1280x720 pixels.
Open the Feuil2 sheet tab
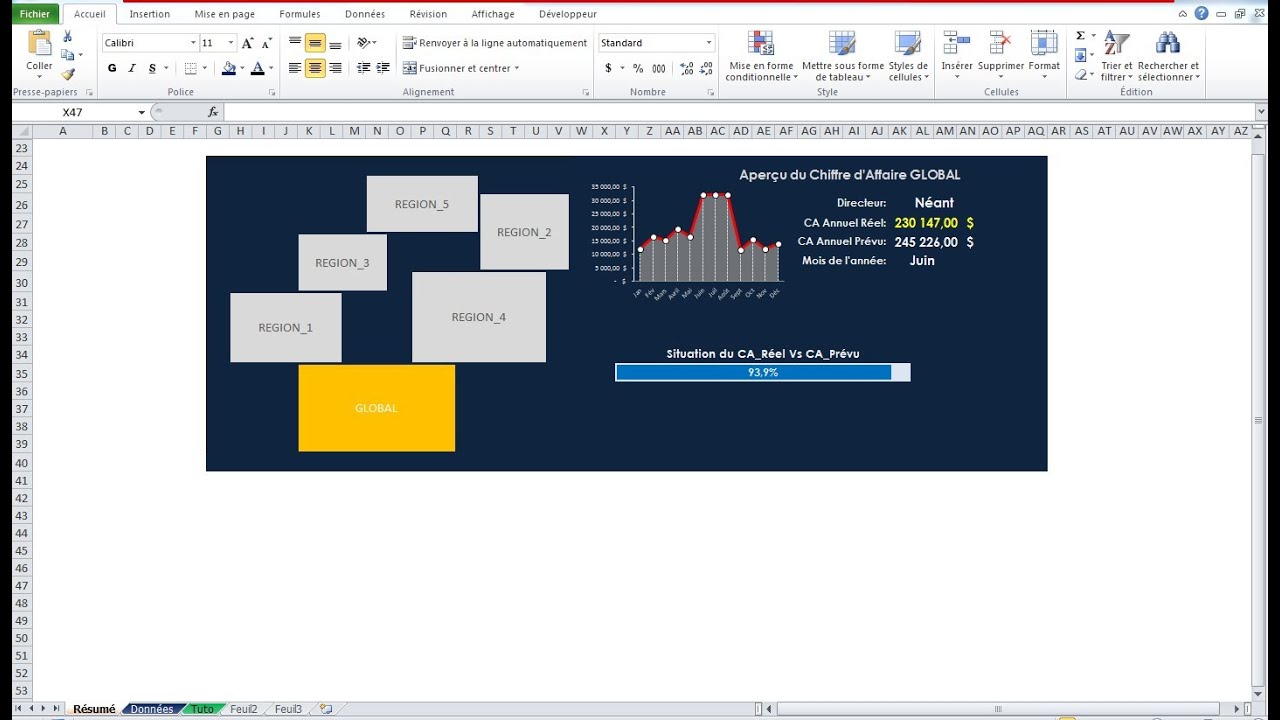(x=244, y=709)
